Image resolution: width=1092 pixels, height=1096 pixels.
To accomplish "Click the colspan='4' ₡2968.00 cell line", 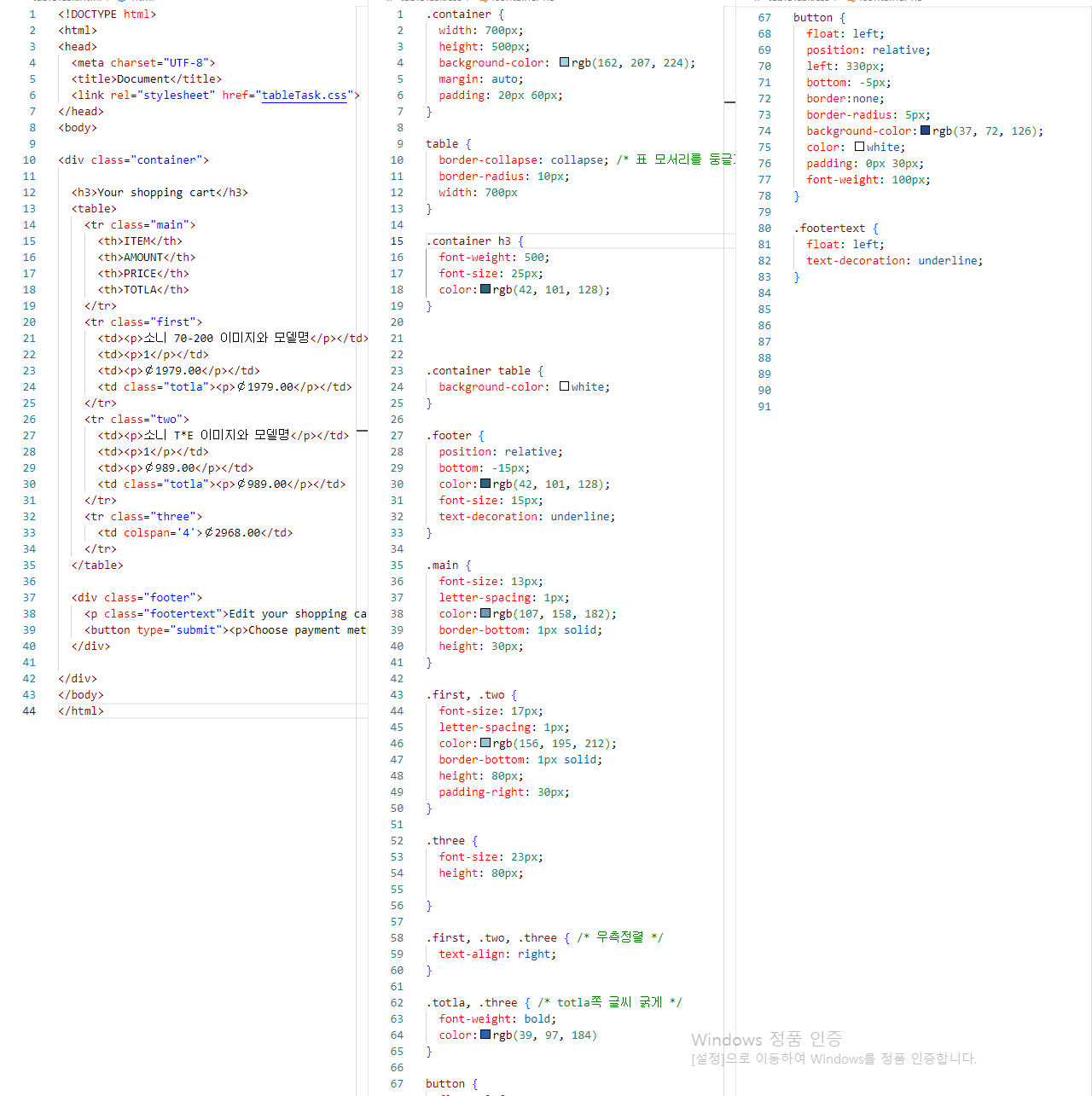I will [x=195, y=533].
